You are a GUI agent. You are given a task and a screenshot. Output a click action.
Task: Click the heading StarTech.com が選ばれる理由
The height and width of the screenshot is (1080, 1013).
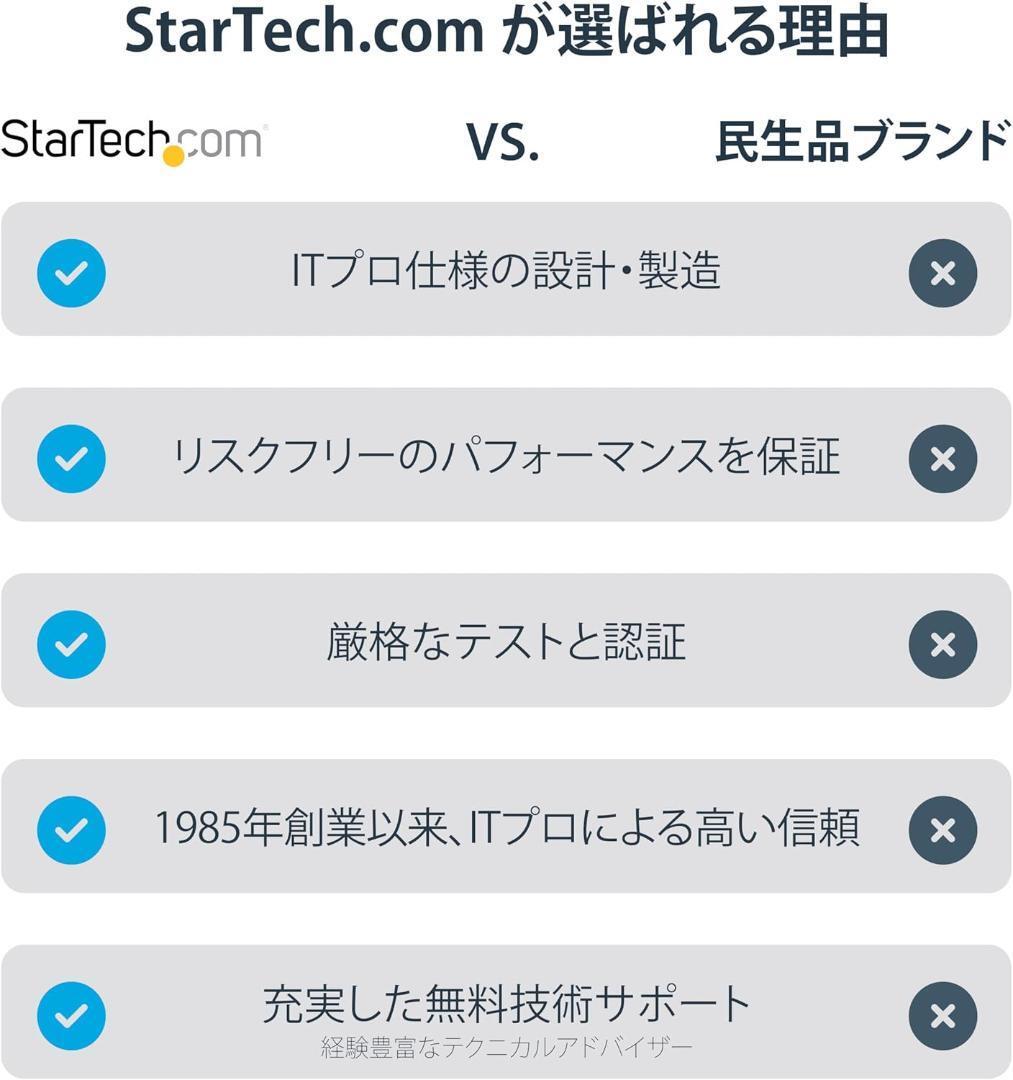[506, 34]
